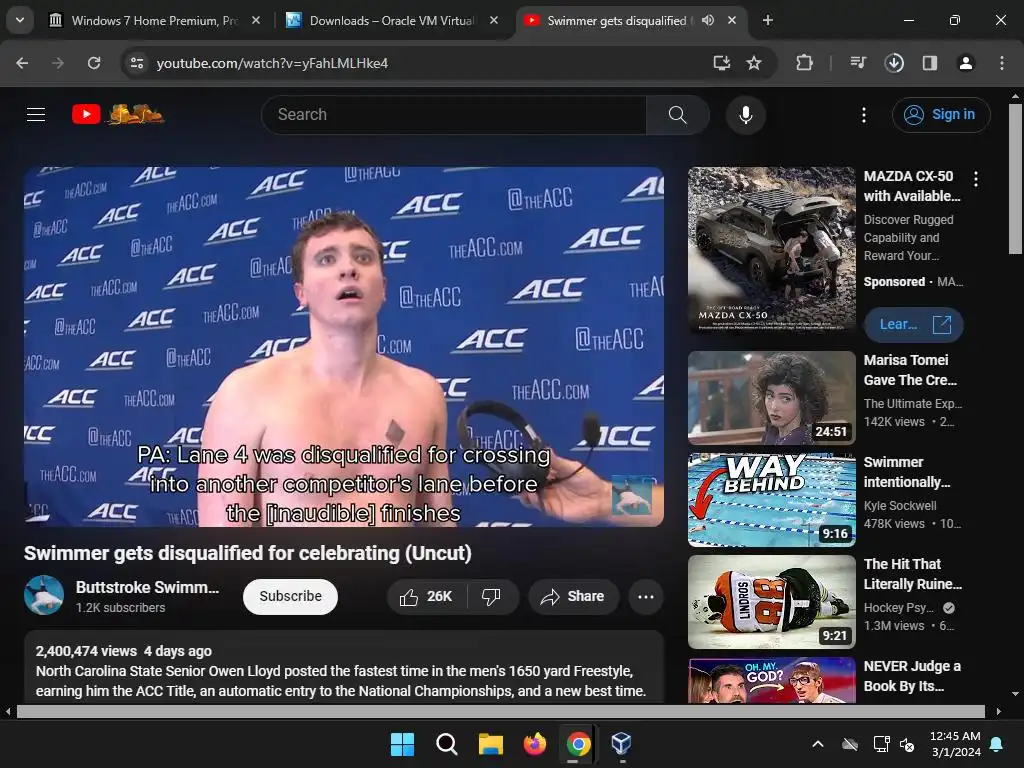This screenshot has height=768, width=1024.
Task: Open Firefox from the taskbar
Action: (x=535, y=744)
